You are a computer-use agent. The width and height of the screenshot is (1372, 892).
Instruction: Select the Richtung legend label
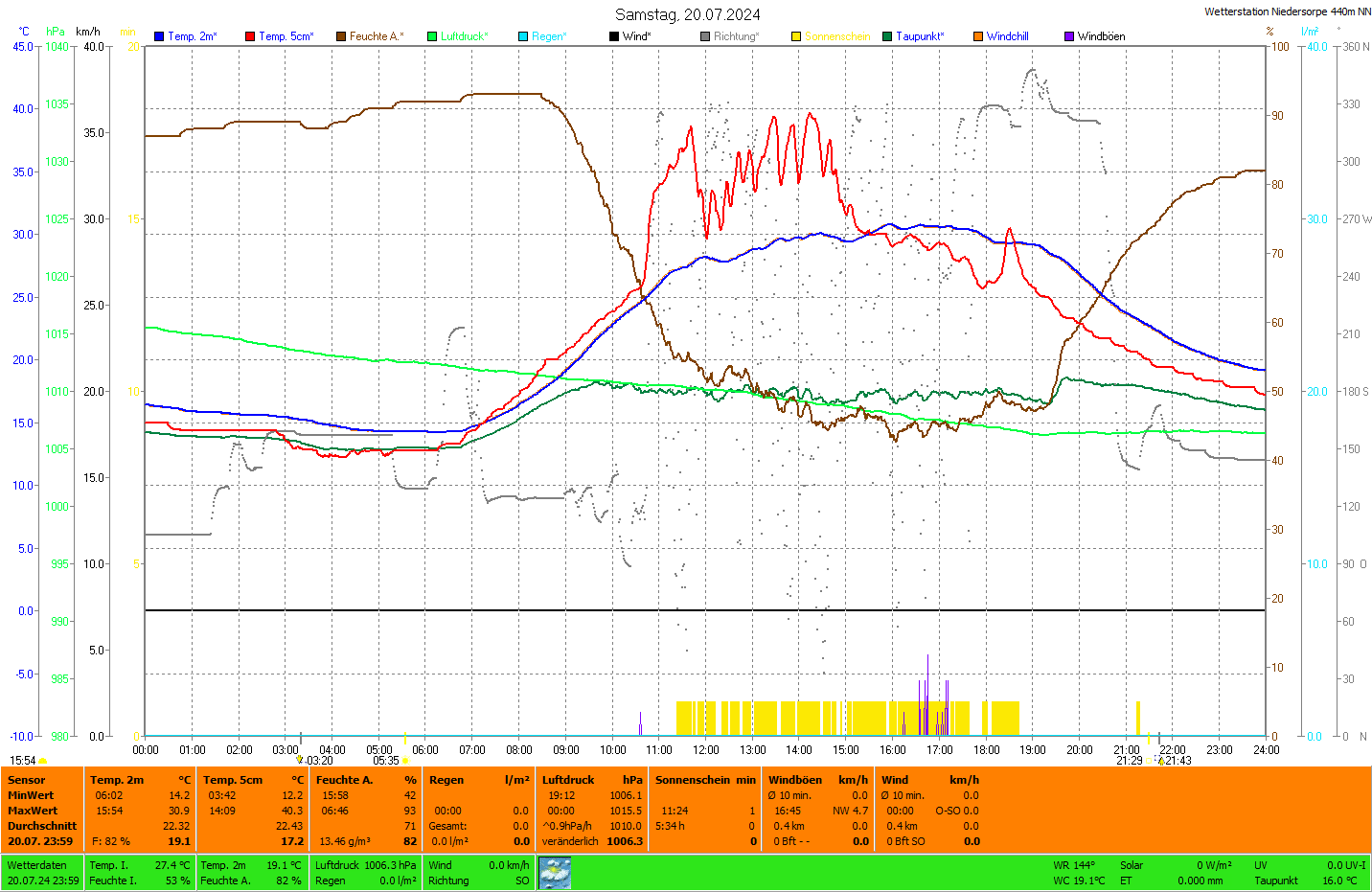[736, 36]
